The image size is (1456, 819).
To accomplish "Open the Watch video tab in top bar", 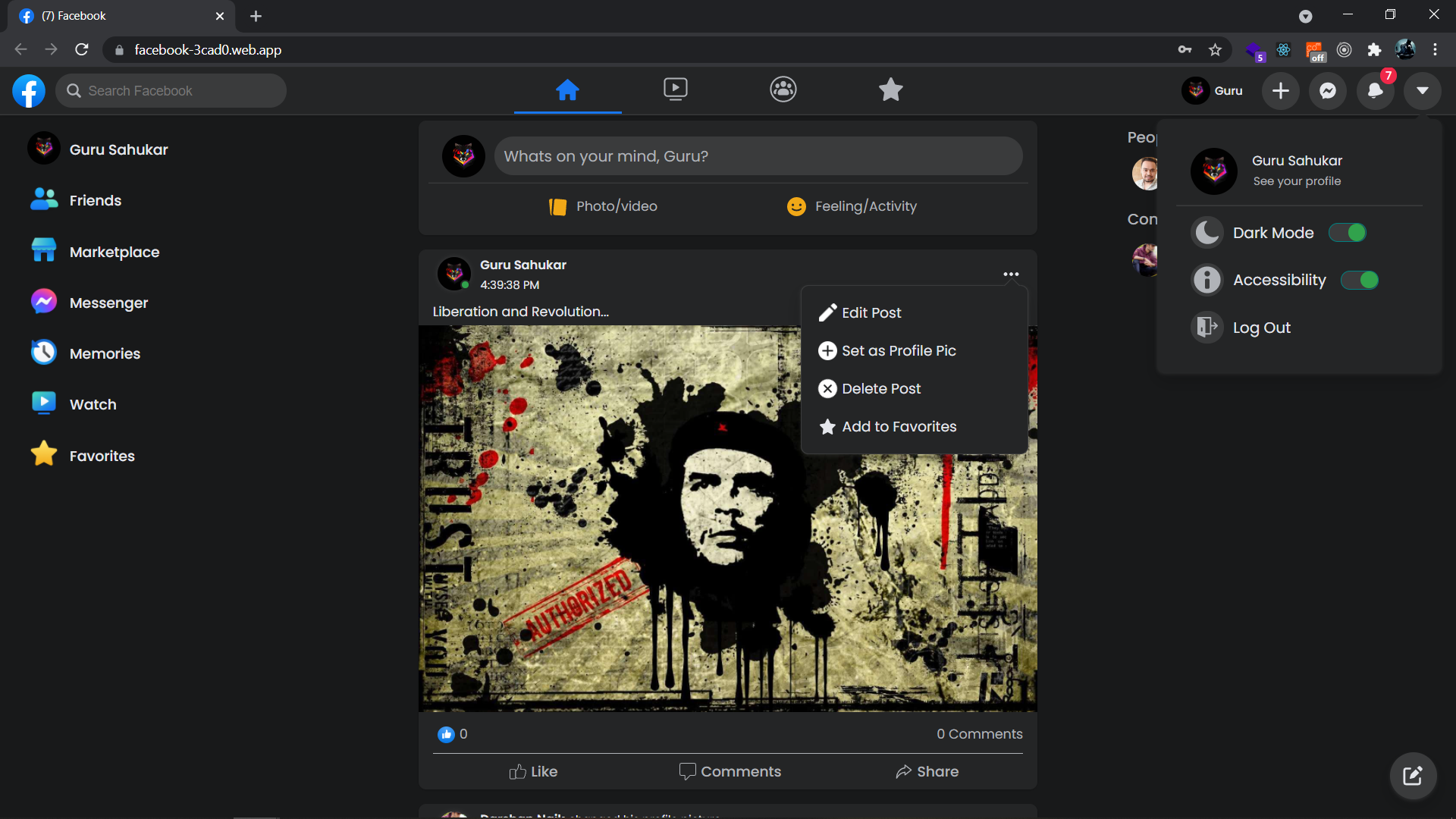I will (x=675, y=89).
